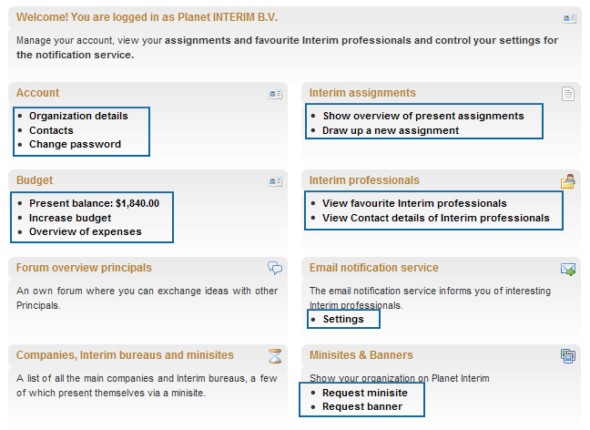Open Organization details
The image size is (590, 430).
79,116
